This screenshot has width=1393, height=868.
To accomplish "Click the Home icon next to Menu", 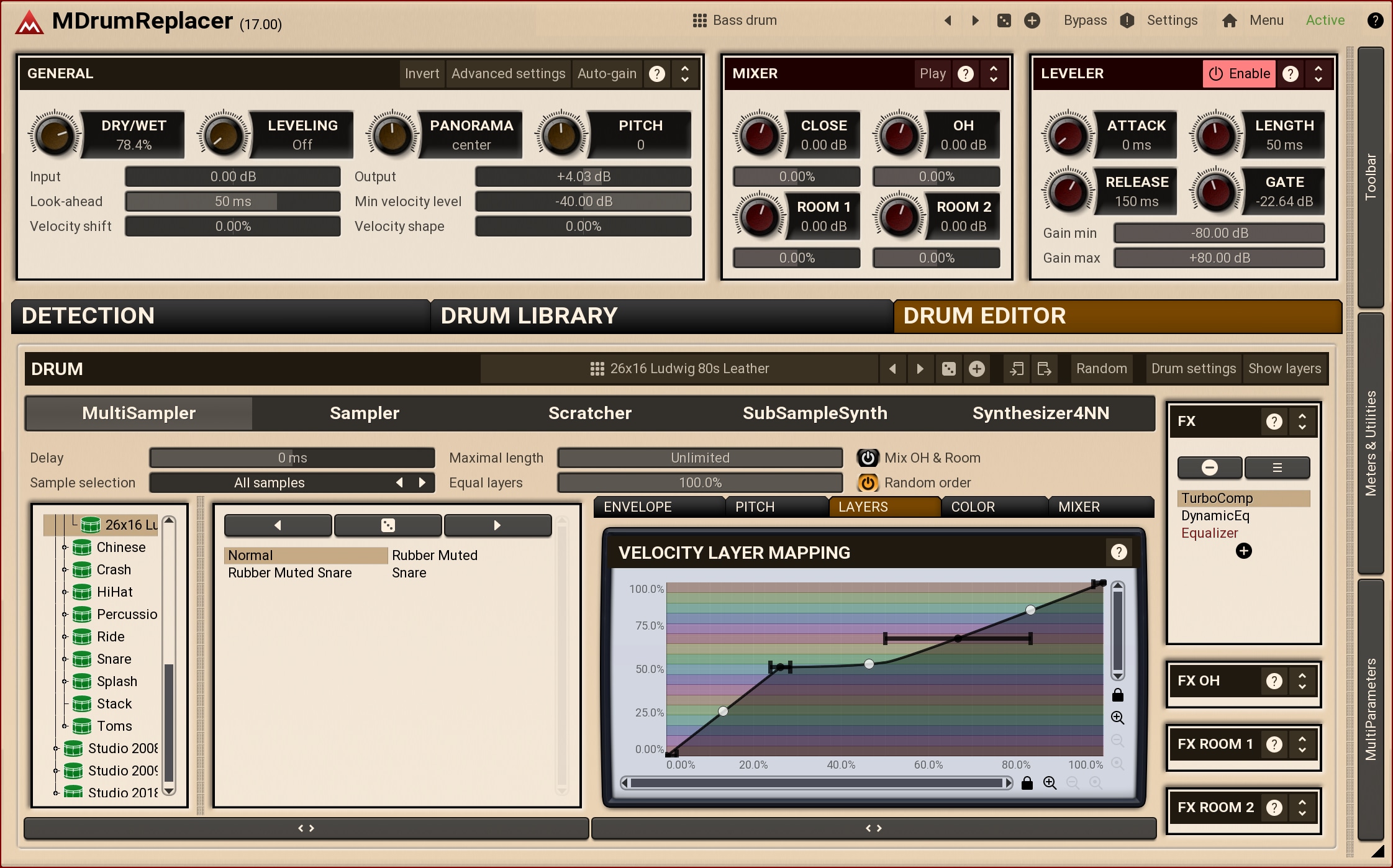I will [x=1229, y=20].
